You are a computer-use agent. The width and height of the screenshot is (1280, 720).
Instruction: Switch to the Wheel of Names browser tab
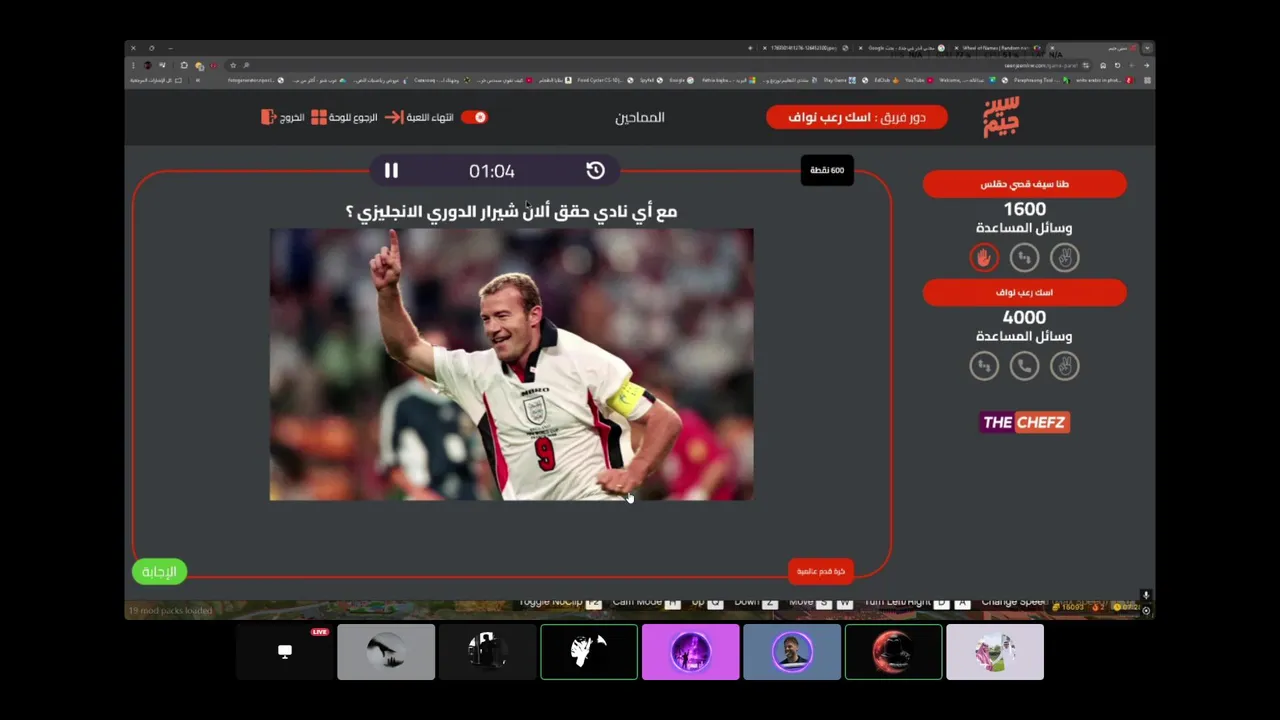point(996,48)
